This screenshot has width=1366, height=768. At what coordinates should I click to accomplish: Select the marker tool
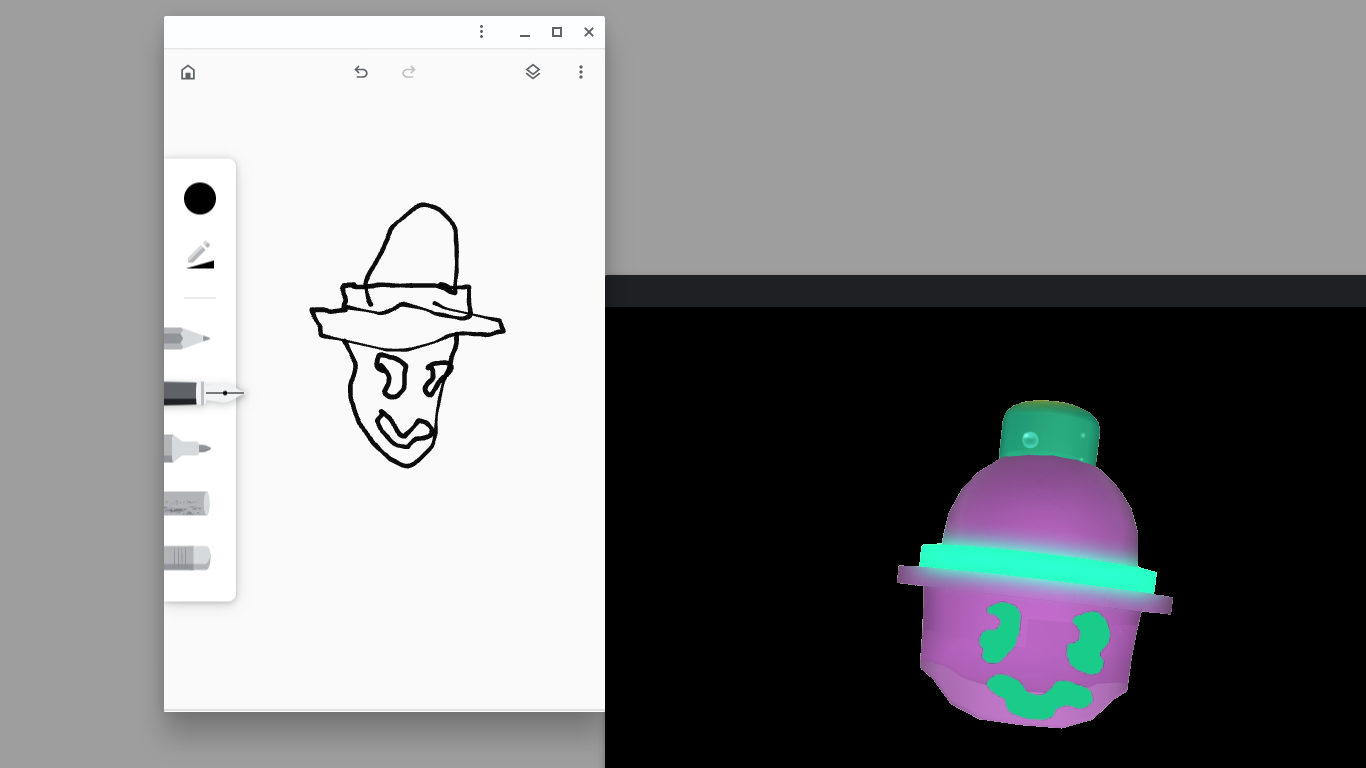point(187,449)
